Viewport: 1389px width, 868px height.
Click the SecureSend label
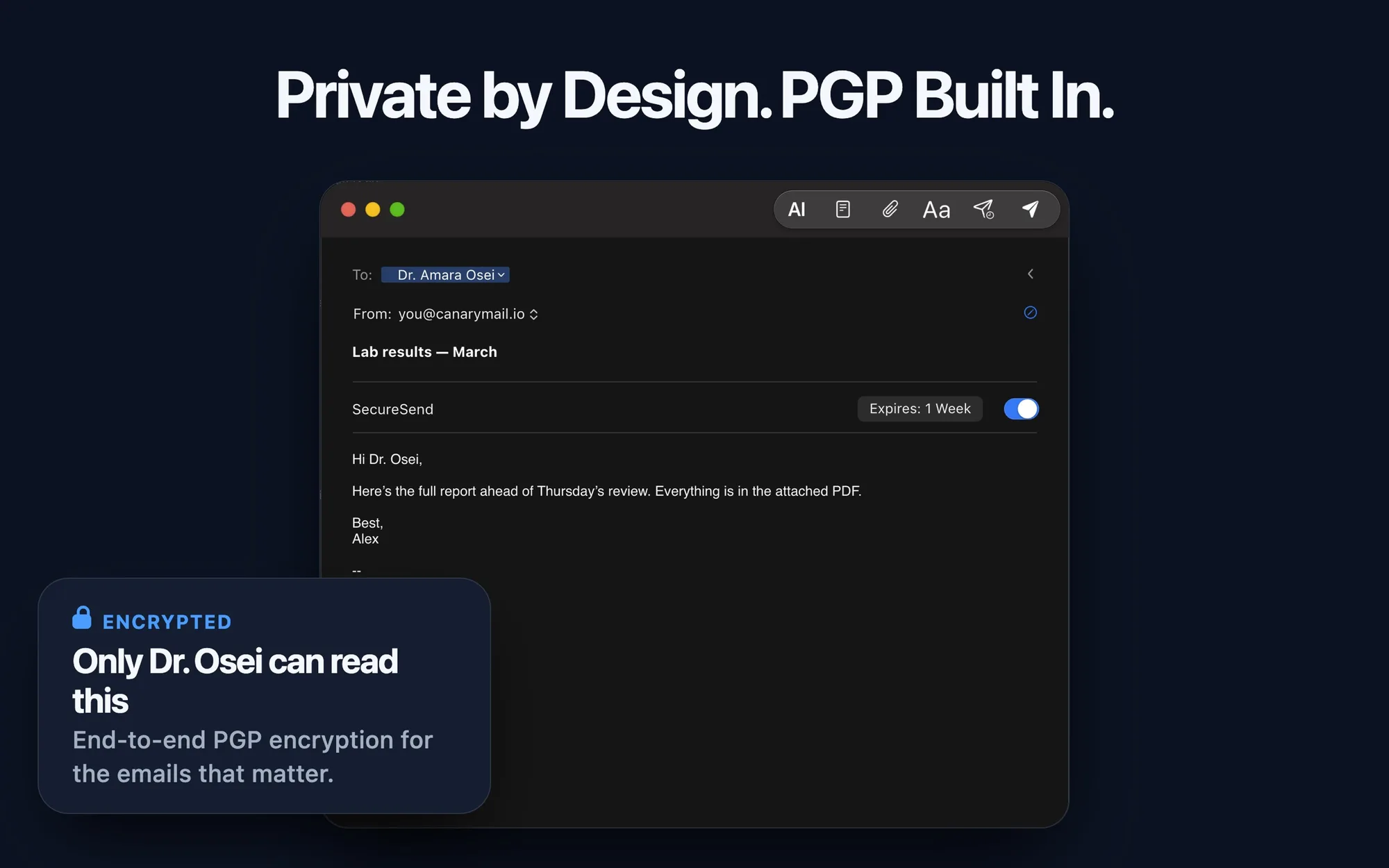[392, 410]
